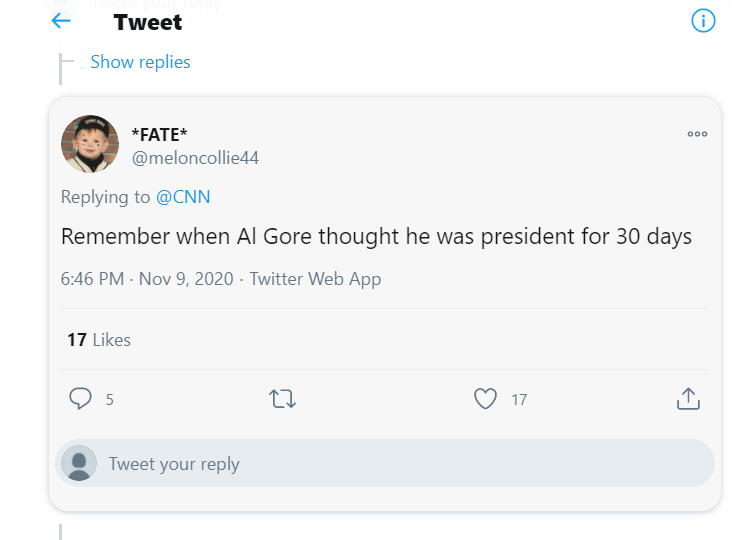
Task: Open the share tweet icon
Action: pos(687,399)
